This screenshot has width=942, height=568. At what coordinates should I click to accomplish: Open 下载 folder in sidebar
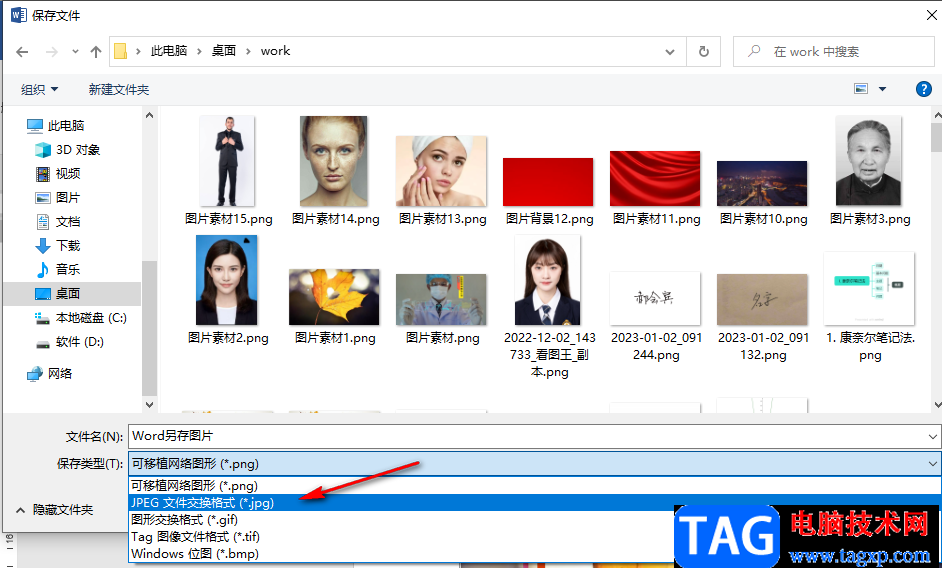point(58,246)
